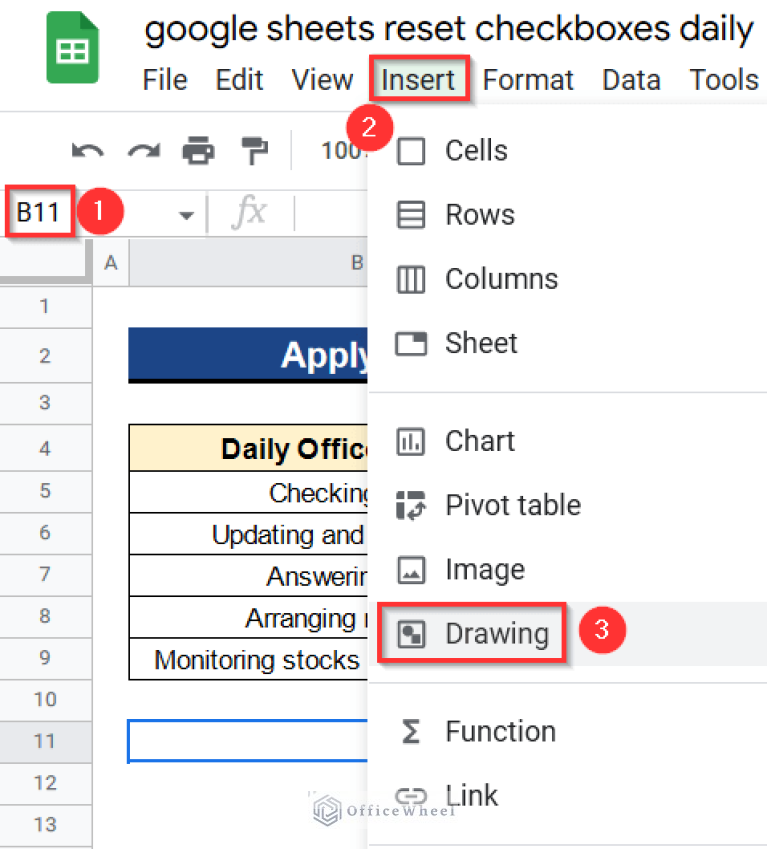Click the Chart icon in Insert menu
The height and width of the screenshot is (849, 767).
point(413,441)
